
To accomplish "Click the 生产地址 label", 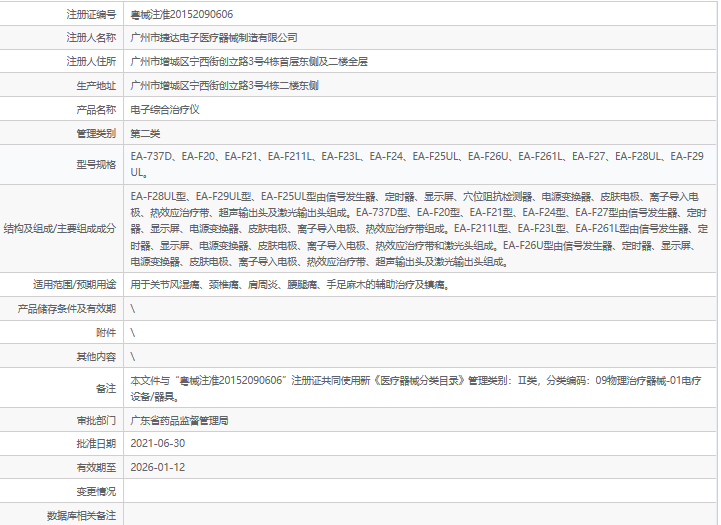I will [96, 86].
